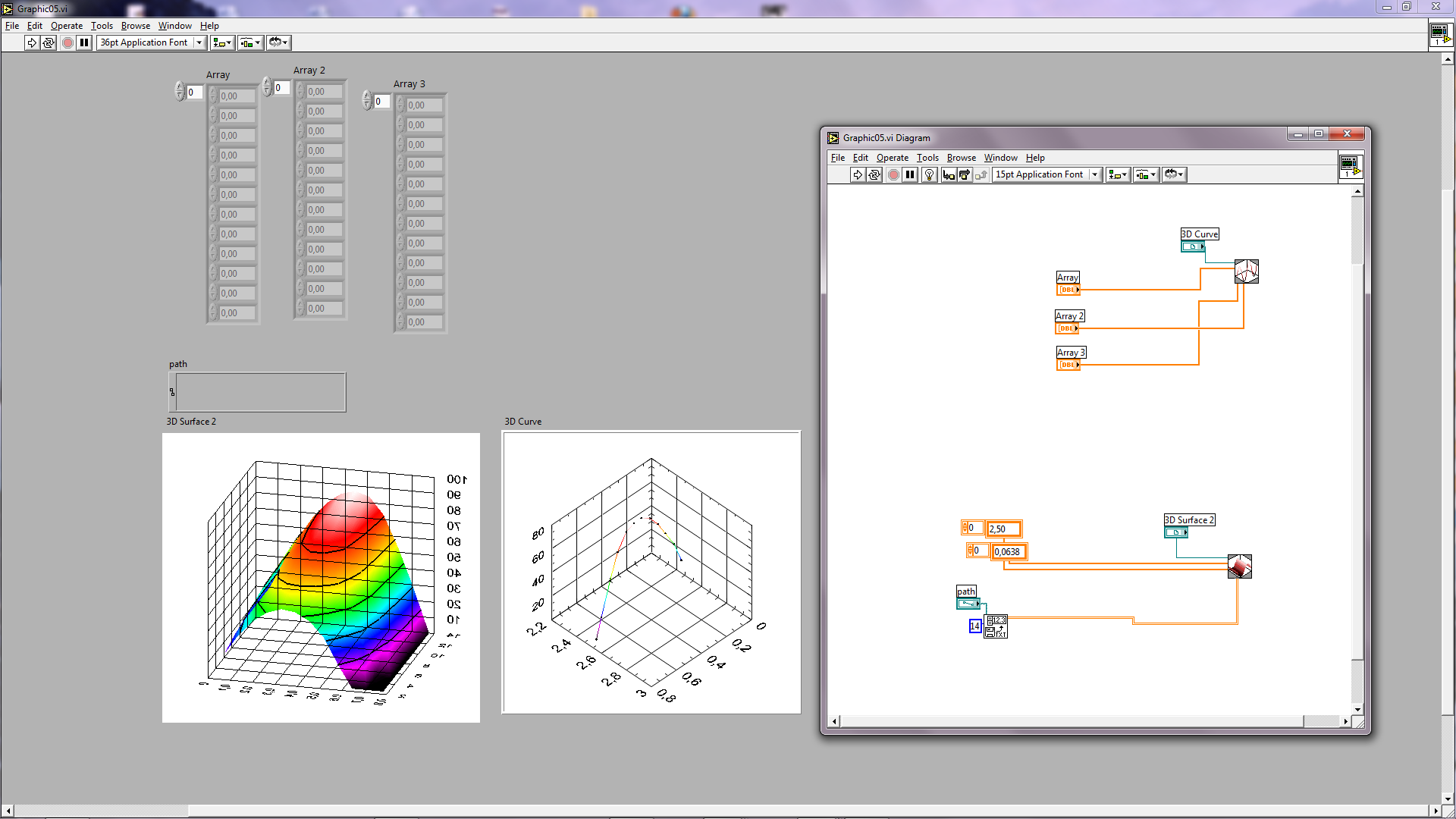Toggle Pause button in Diagram window toolbar
This screenshot has width=1456, height=819.
coord(910,174)
